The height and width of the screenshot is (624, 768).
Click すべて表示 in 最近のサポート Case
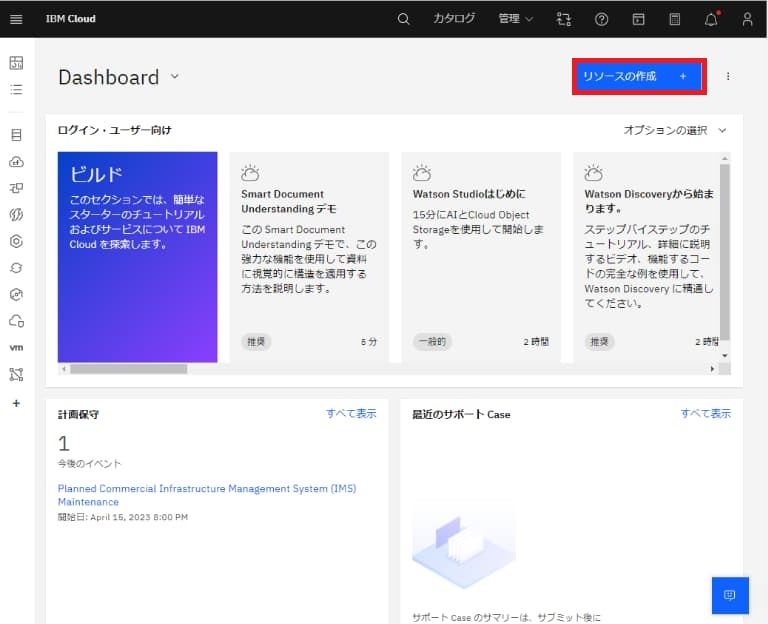pos(705,413)
